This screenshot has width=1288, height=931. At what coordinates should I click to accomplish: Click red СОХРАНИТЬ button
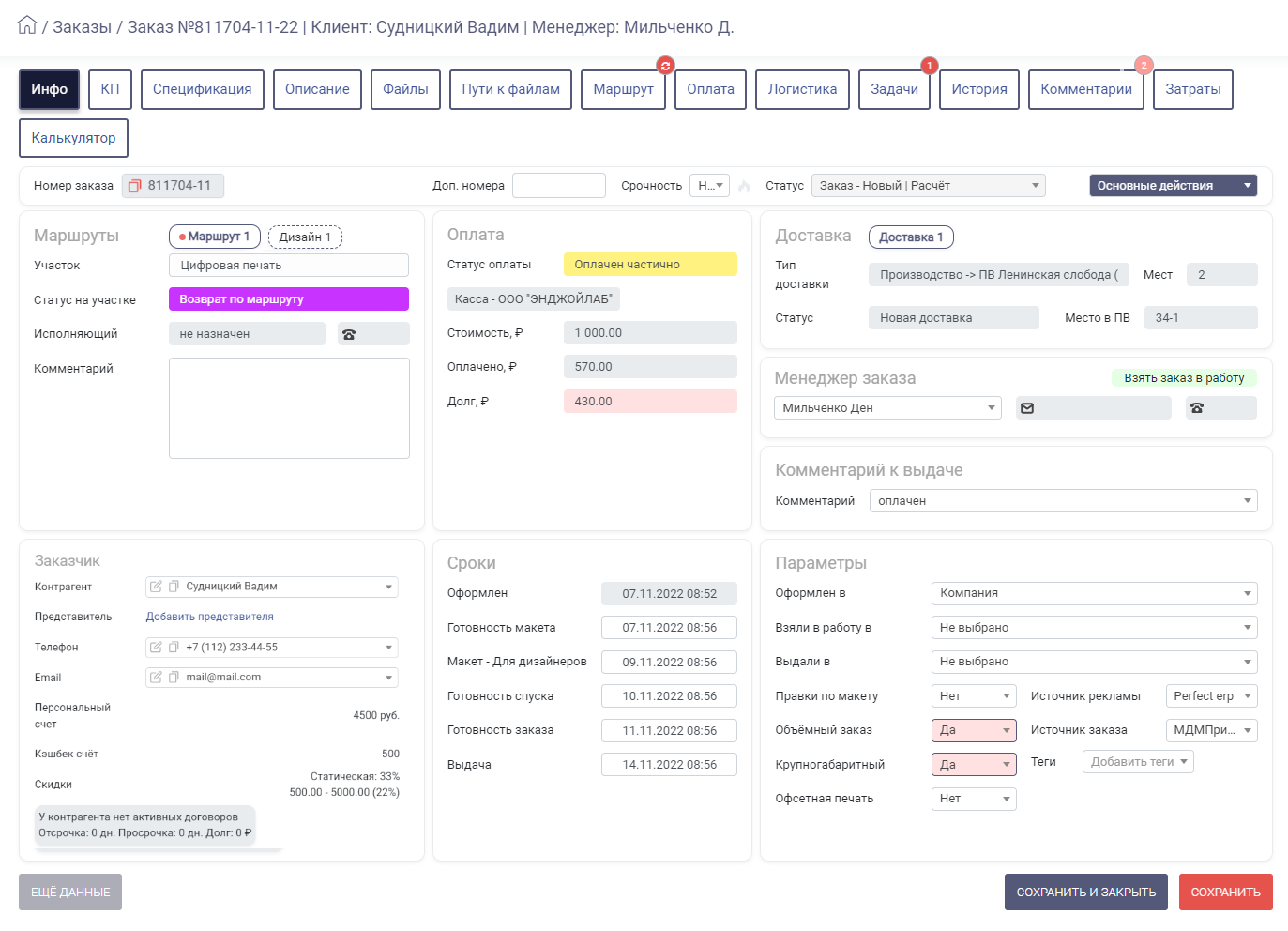[x=1226, y=893]
